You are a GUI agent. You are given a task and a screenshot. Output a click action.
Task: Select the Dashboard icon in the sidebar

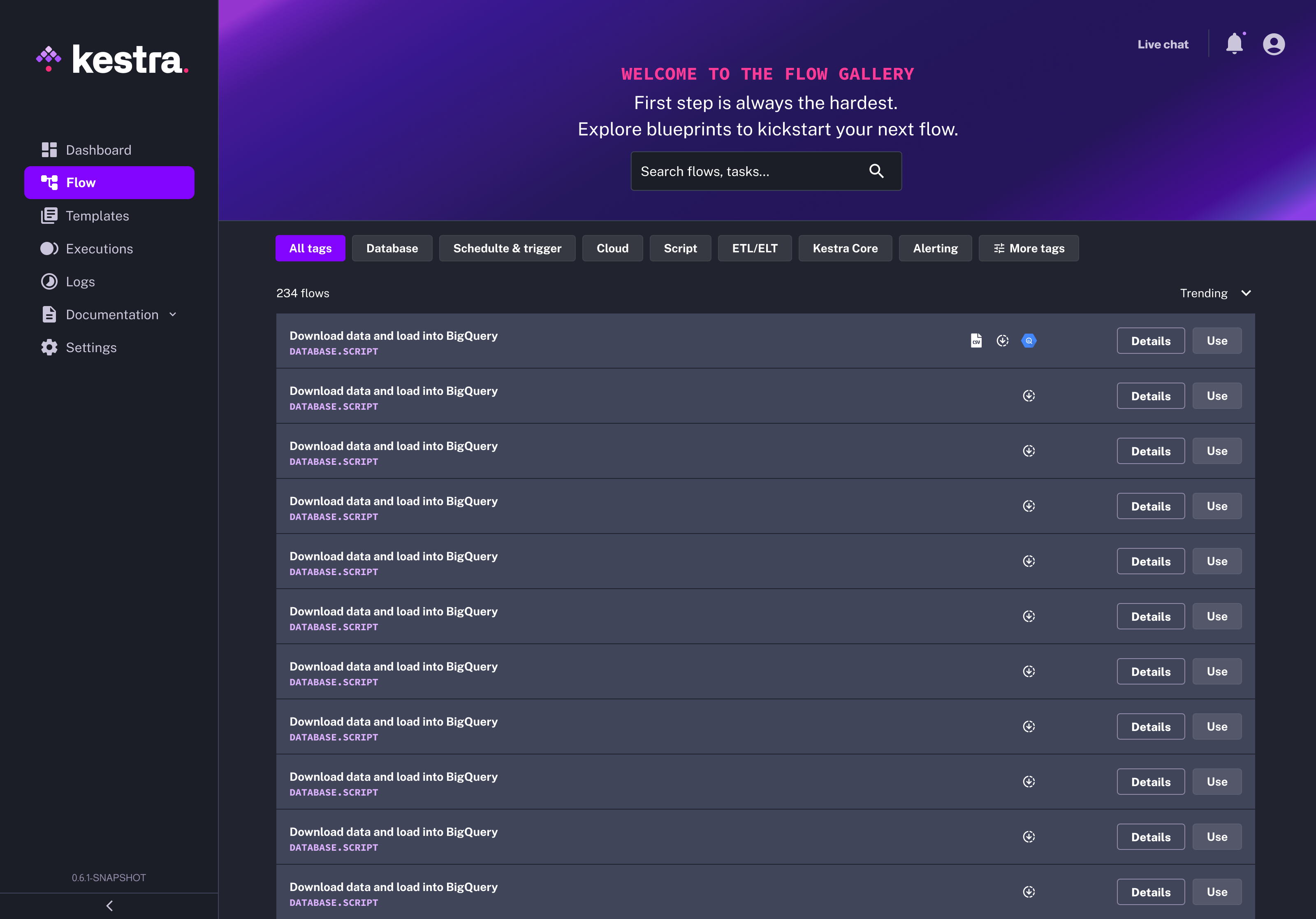point(49,150)
